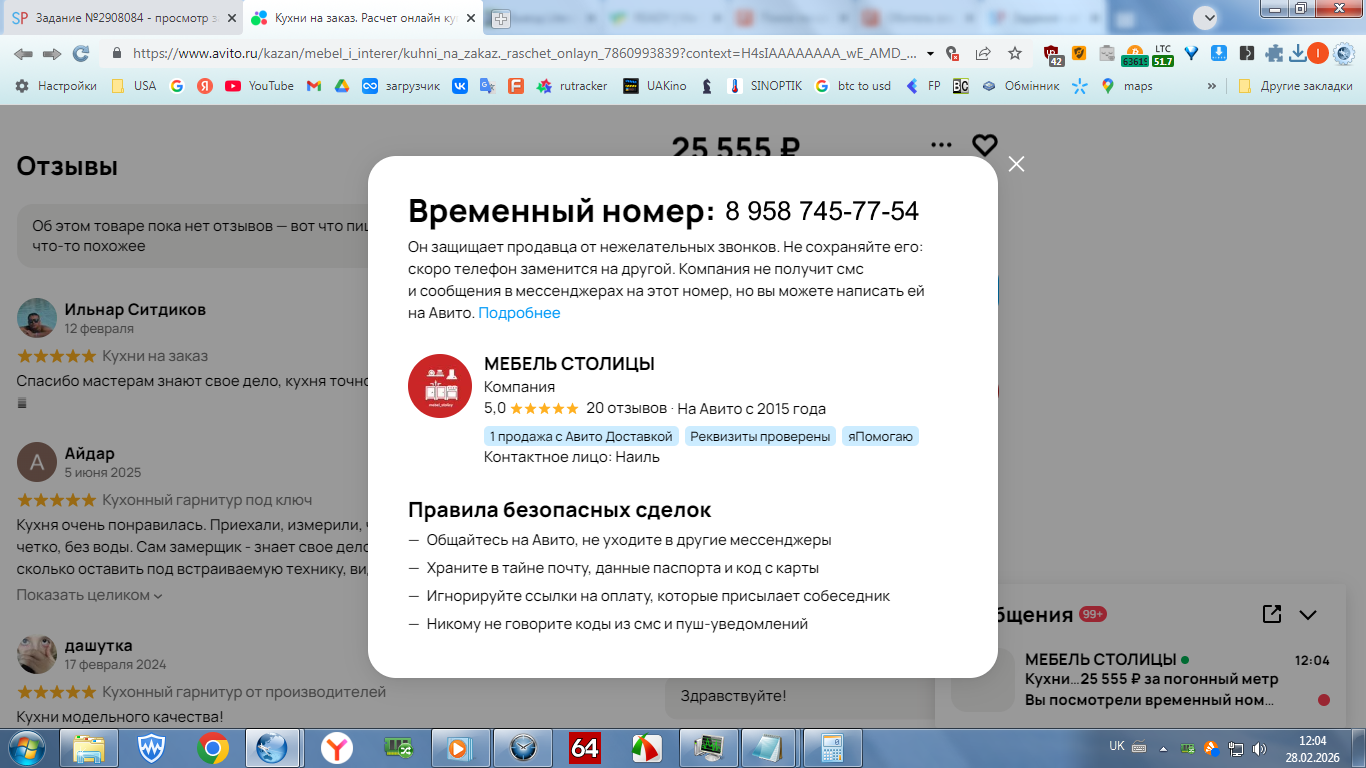Open the SINOPTIK bookmark
This screenshot has width=1366, height=768.
point(765,86)
